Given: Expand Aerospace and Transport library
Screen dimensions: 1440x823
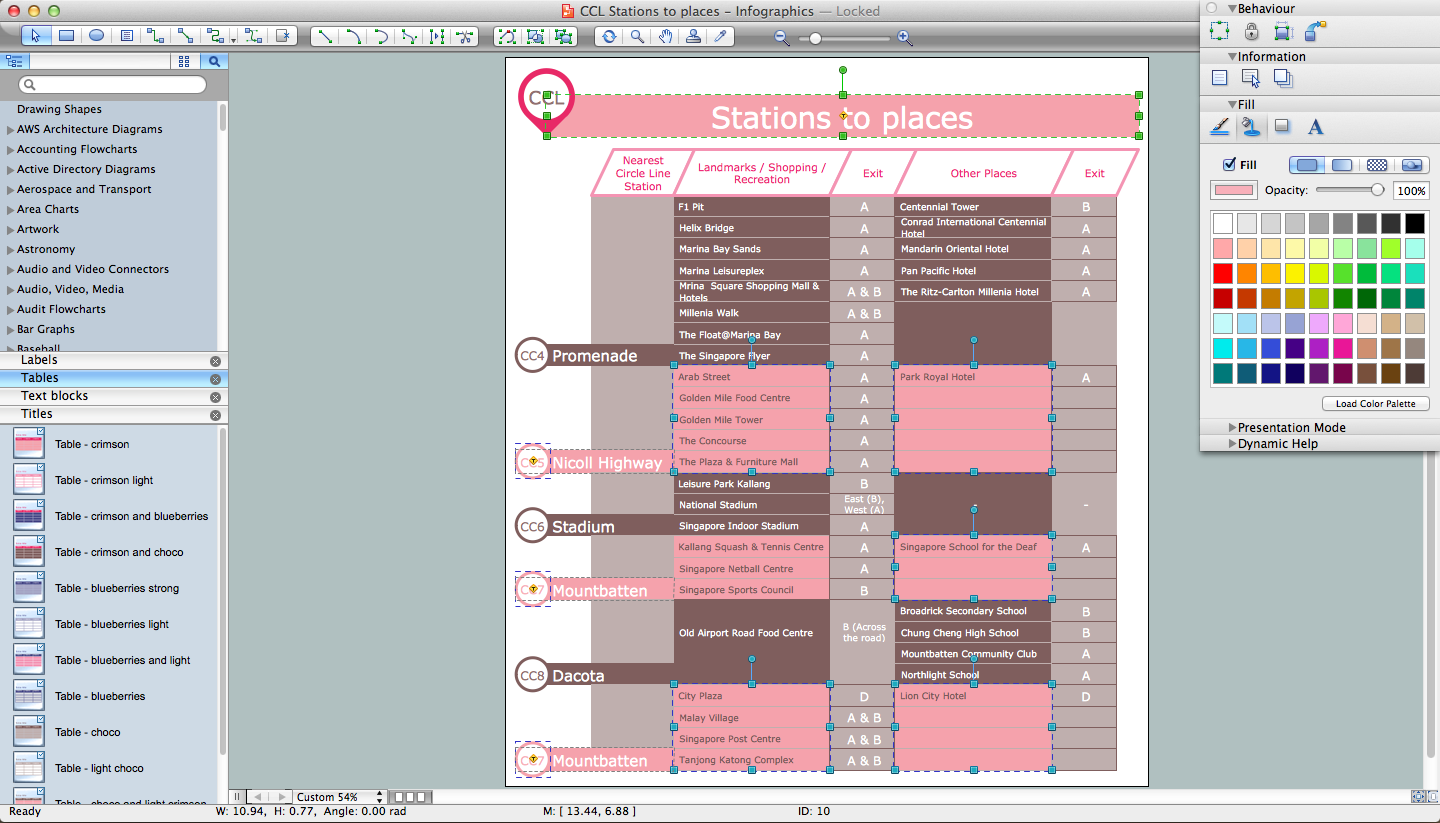Looking at the screenshot, I should (x=10, y=190).
